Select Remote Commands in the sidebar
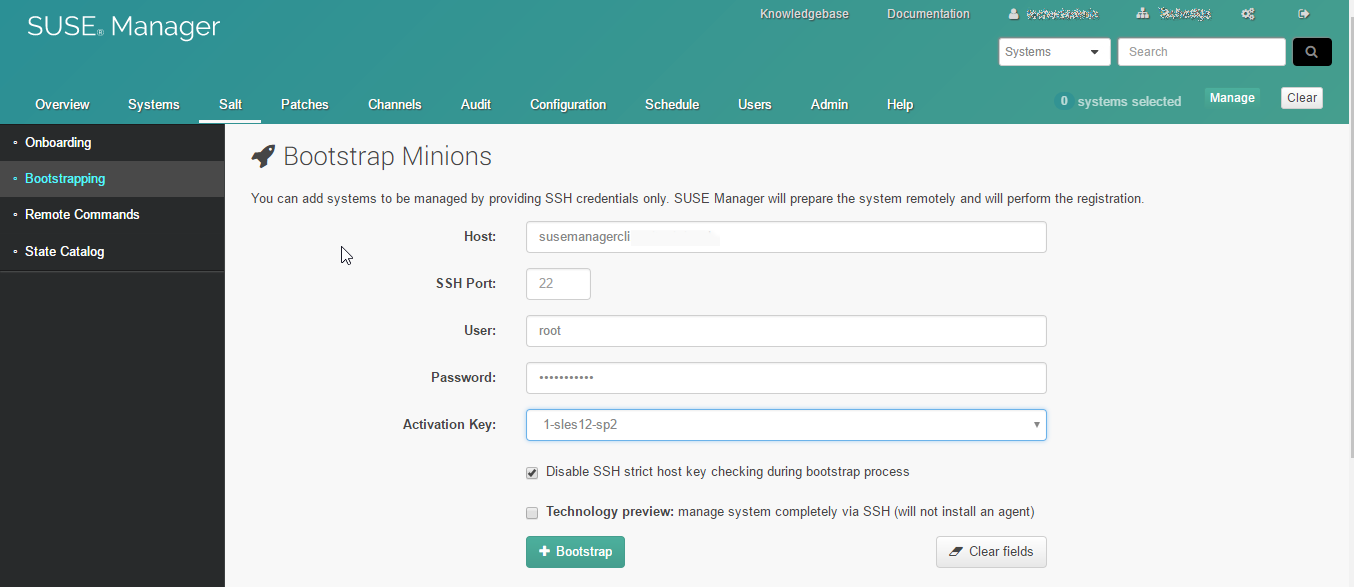Image resolution: width=1354 pixels, height=587 pixels. (x=82, y=215)
